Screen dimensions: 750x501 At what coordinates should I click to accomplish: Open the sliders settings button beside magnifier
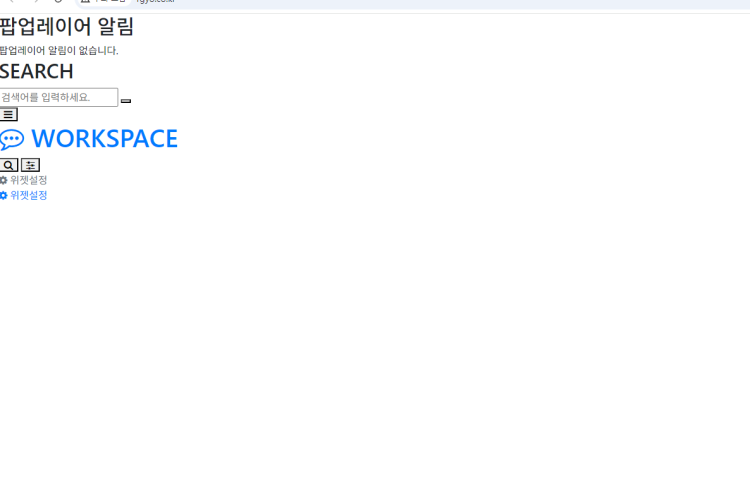click(31, 165)
